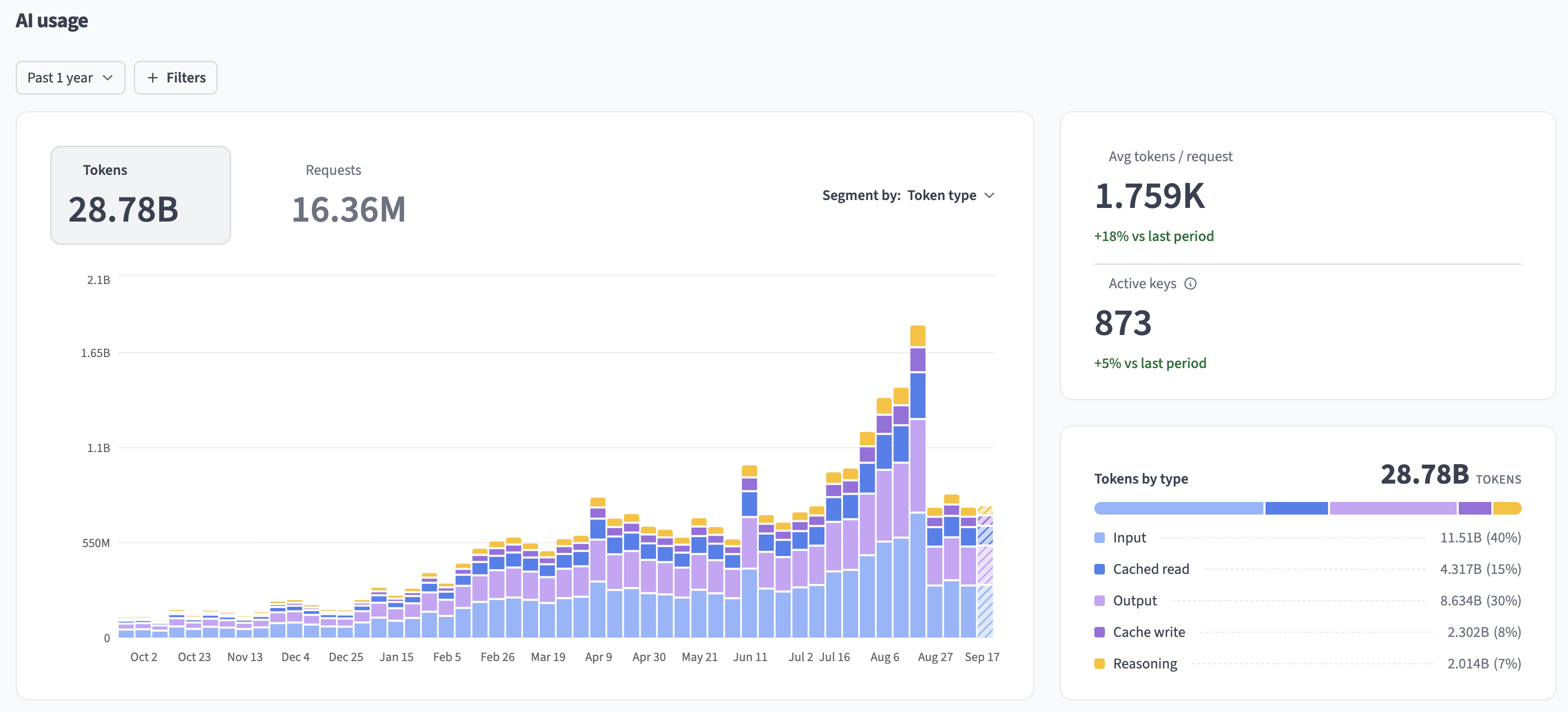Select the Tokens metric tab
This screenshot has height=712, width=1568.
141,195
